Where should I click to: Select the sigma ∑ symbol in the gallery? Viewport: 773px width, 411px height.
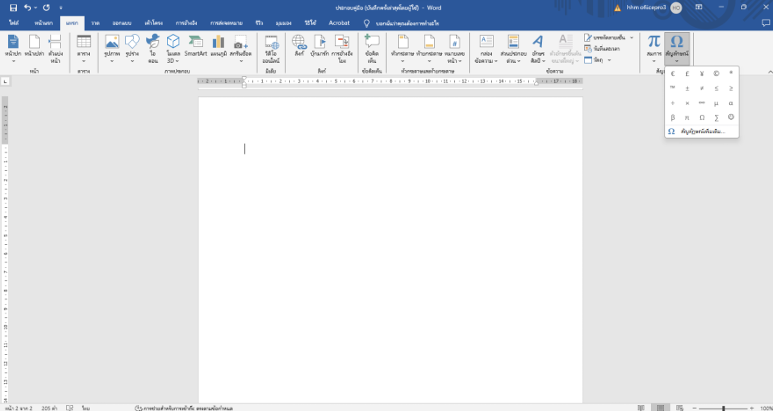point(716,117)
